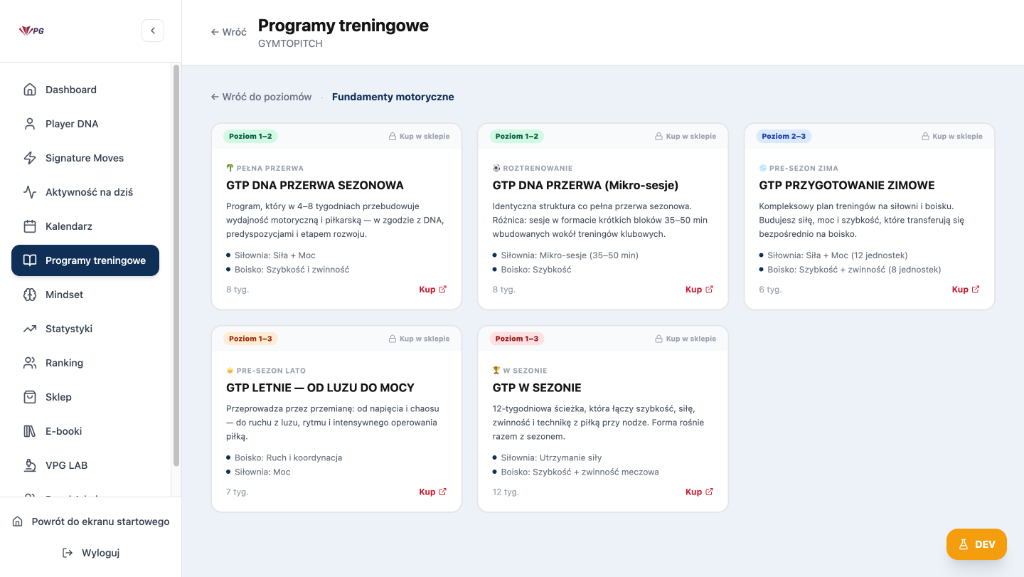Click Programy treningowe book icon
This screenshot has height=577, width=1024.
coord(29,260)
